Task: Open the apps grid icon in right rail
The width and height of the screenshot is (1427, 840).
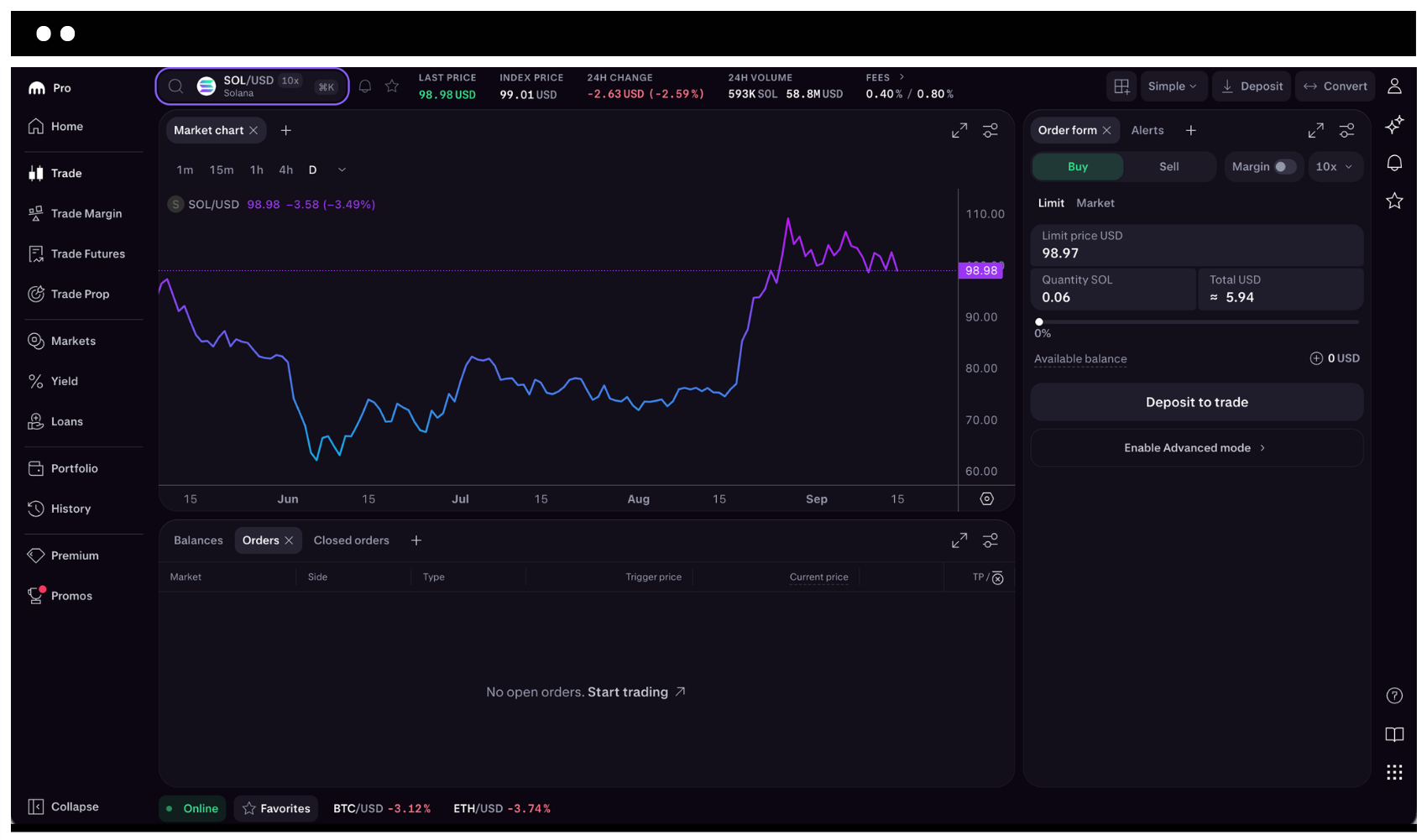Action: (1394, 773)
